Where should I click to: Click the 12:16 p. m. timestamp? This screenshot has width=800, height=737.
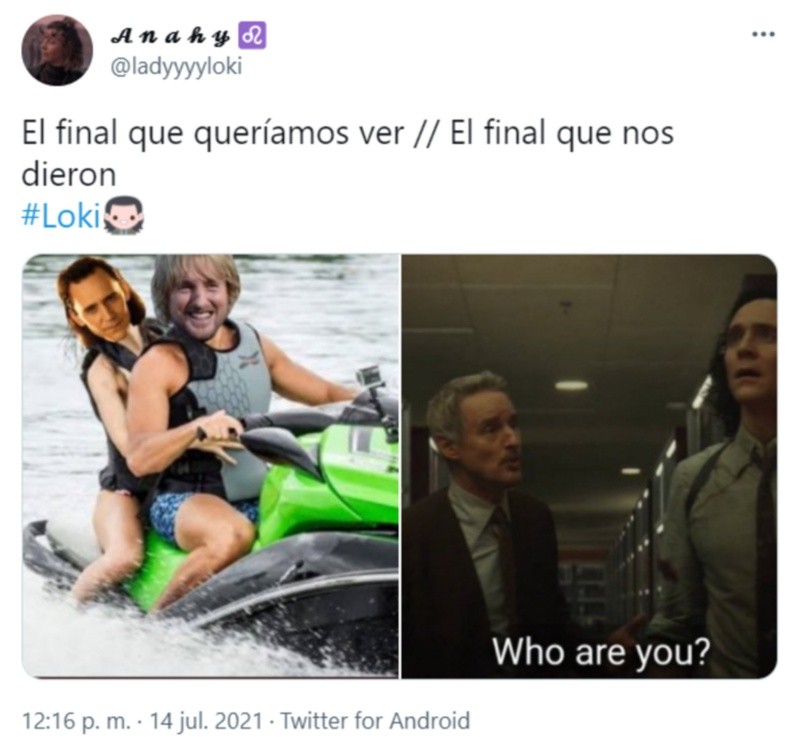click(77, 721)
